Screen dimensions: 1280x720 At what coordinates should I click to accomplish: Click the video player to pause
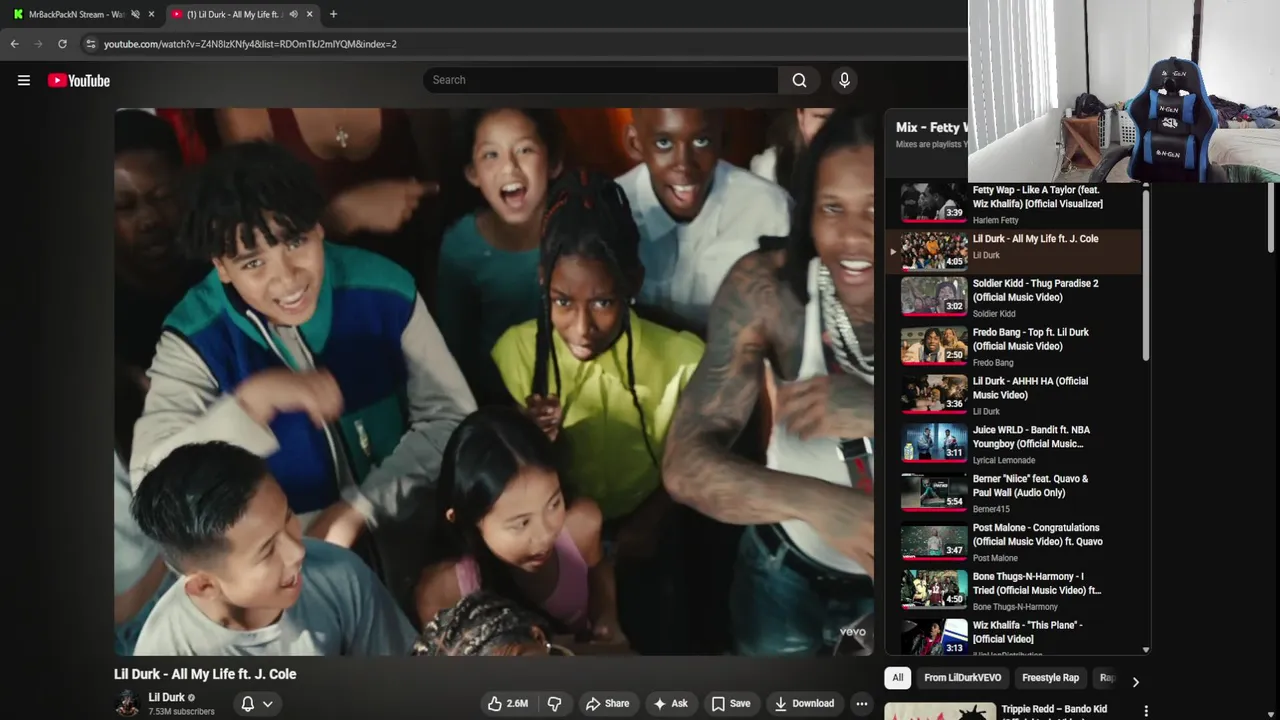(494, 382)
